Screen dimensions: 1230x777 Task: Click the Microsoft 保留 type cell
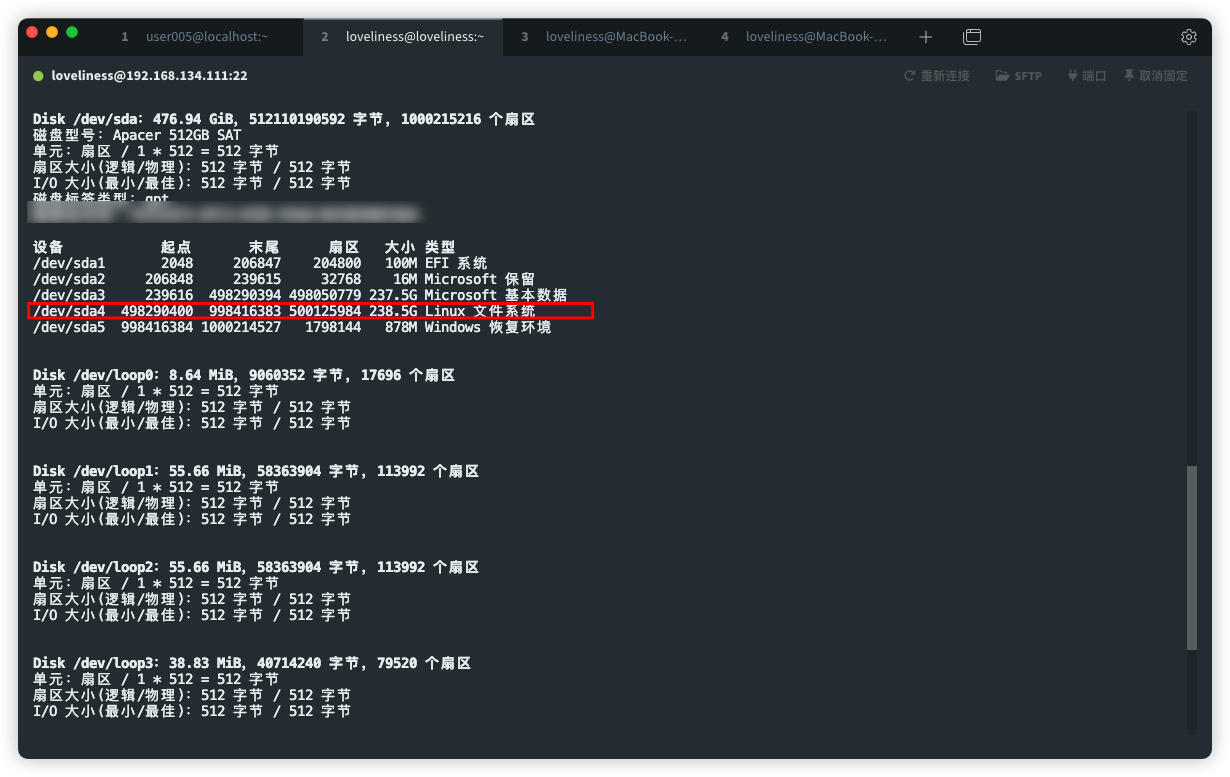(x=480, y=279)
